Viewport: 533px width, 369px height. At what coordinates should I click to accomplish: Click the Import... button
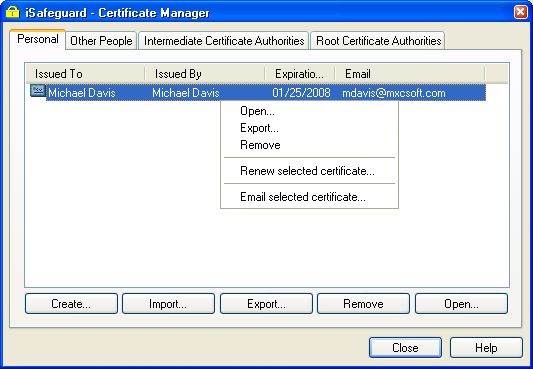168,303
